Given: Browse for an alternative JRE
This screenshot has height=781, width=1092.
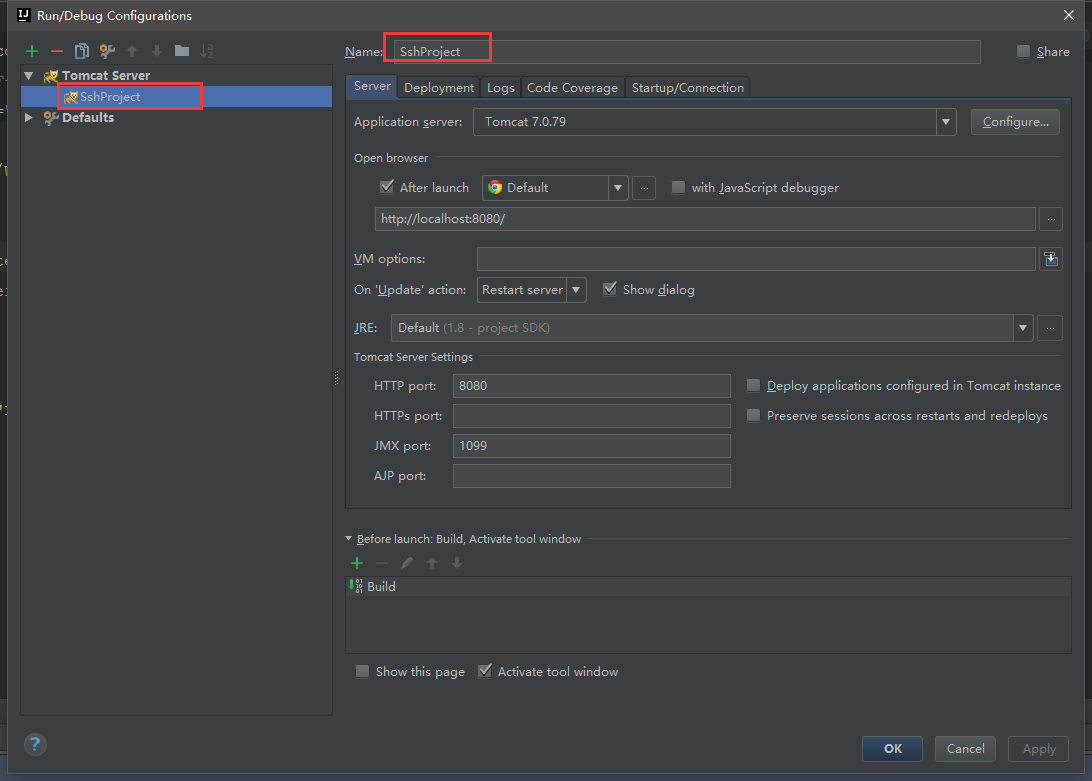Looking at the screenshot, I should pyautogui.click(x=1050, y=328).
